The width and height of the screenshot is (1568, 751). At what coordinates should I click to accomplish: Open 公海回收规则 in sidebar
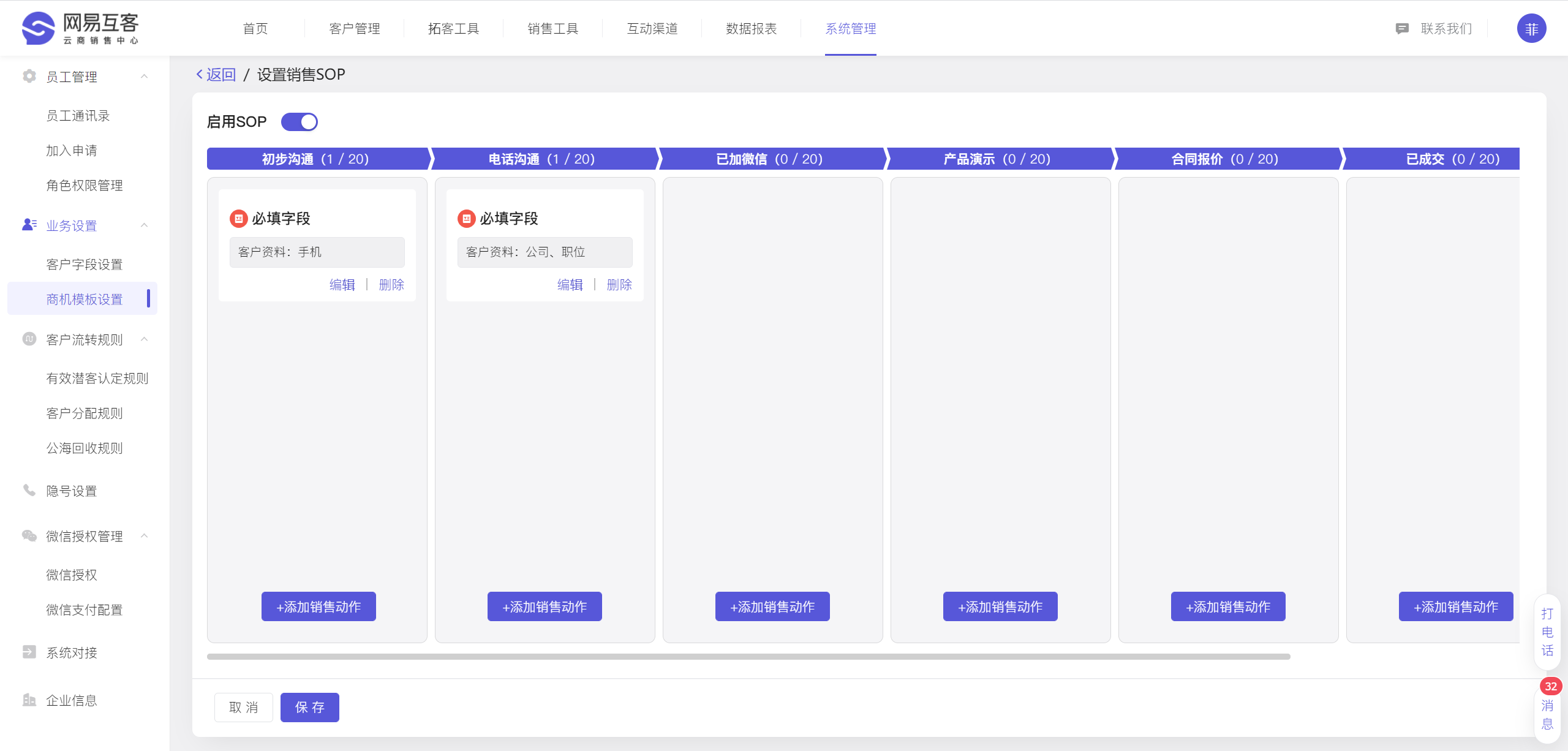(x=85, y=448)
